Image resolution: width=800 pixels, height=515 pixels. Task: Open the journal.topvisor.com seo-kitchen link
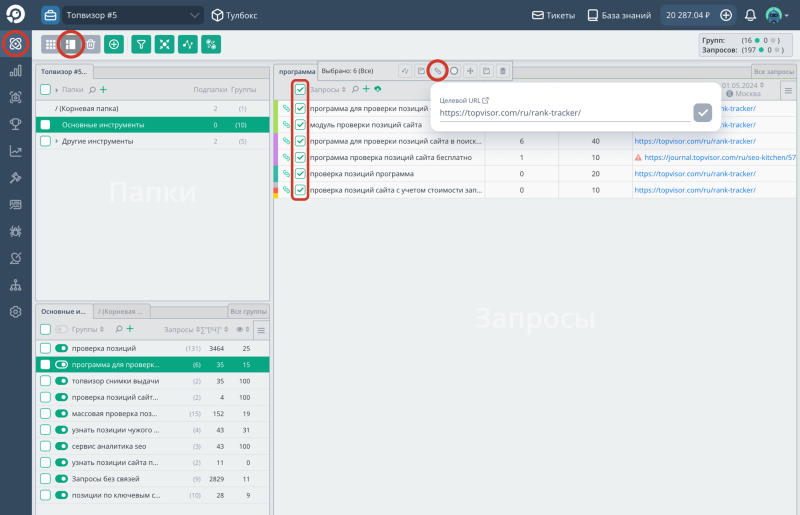[x=719, y=157]
